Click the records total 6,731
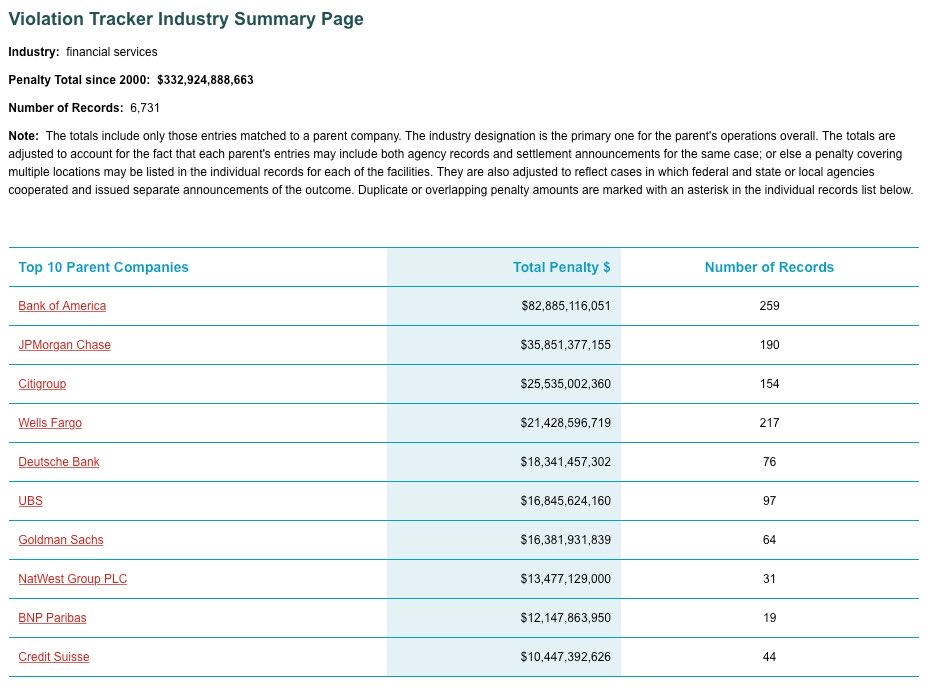Image resolution: width=938 pixels, height=689 pixels. pyautogui.click(x=145, y=108)
